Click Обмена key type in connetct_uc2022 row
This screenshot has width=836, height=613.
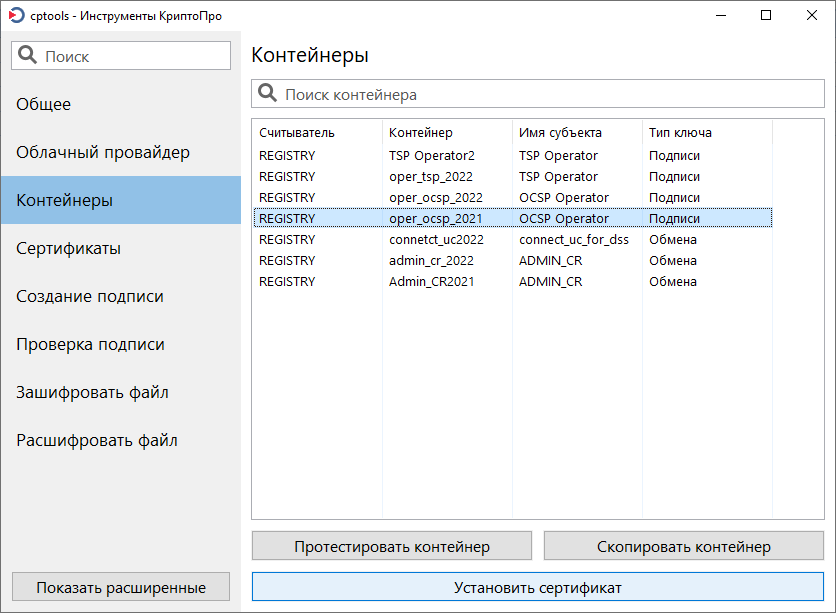[673, 239]
